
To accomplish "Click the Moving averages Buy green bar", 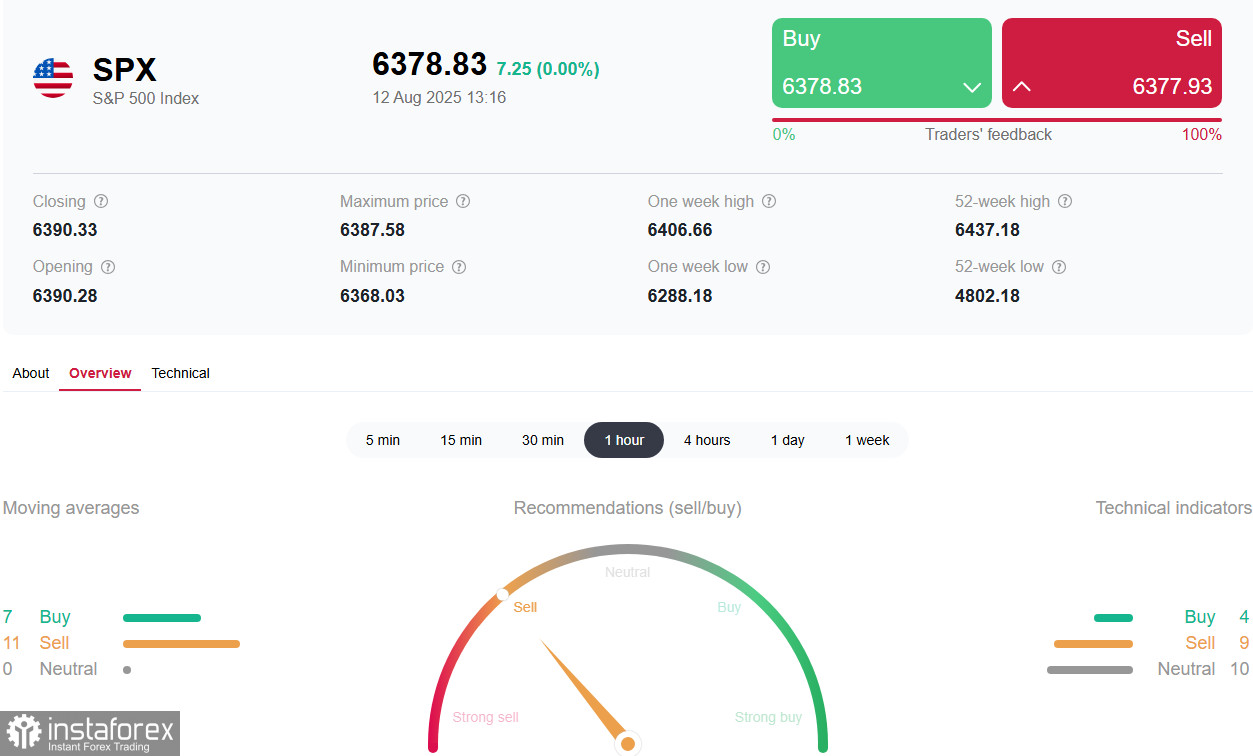I will (162, 618).
